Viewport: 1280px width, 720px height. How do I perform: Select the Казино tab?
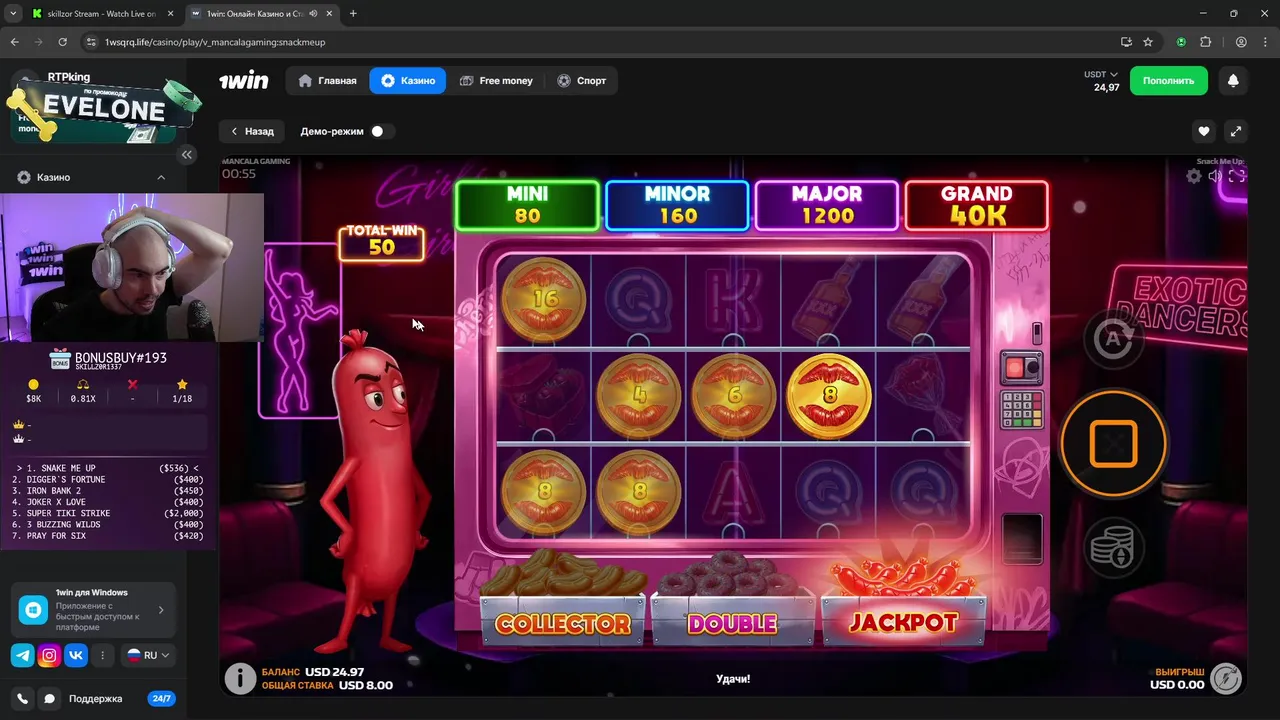click(407, 80)
